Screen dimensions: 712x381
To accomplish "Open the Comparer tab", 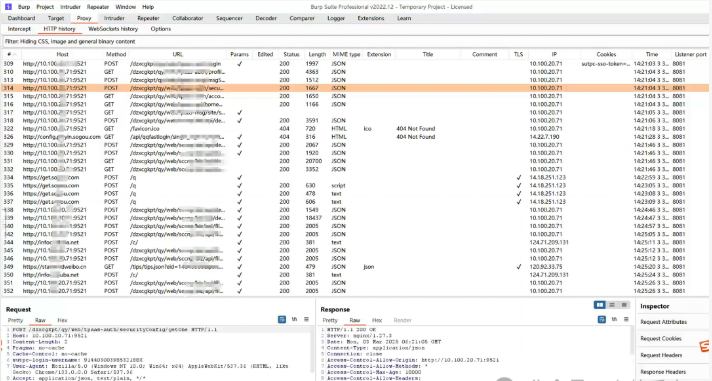I will tap(302, 18).
